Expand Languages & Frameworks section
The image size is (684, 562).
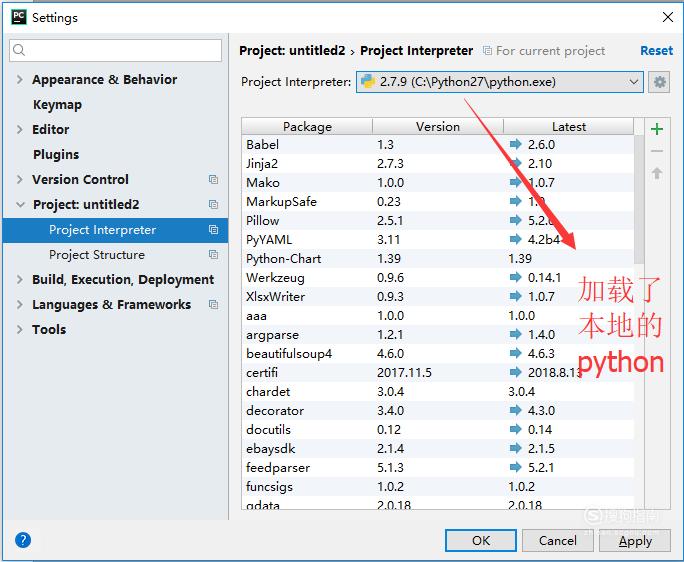(x=20, y=304)
